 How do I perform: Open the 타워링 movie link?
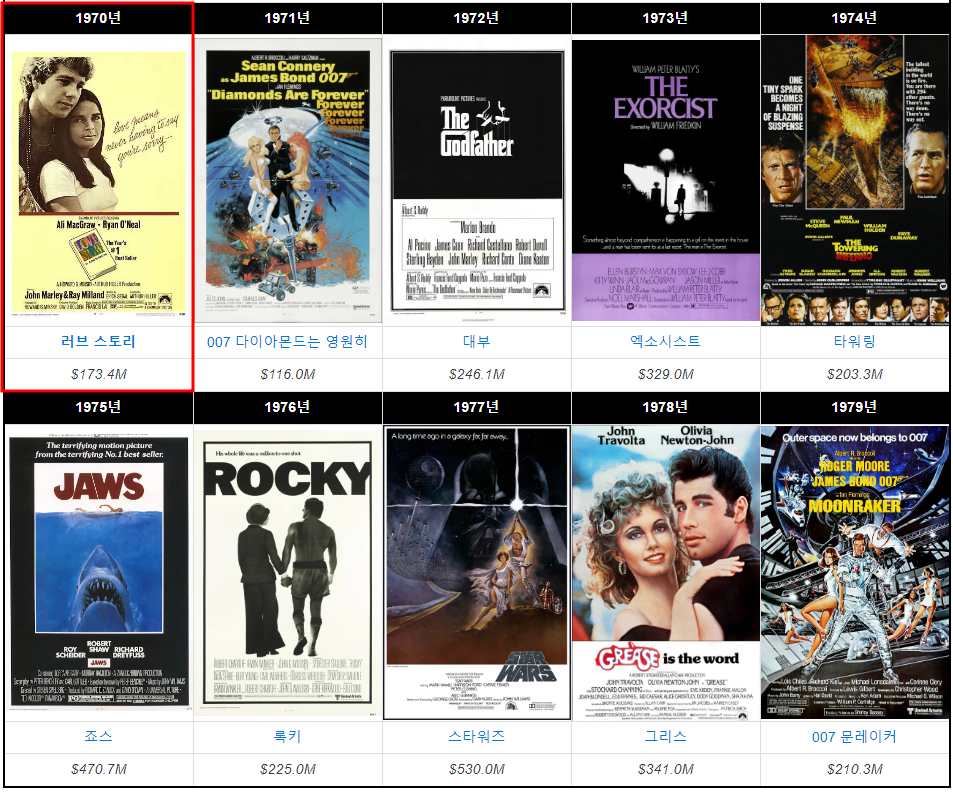point(855,341)
